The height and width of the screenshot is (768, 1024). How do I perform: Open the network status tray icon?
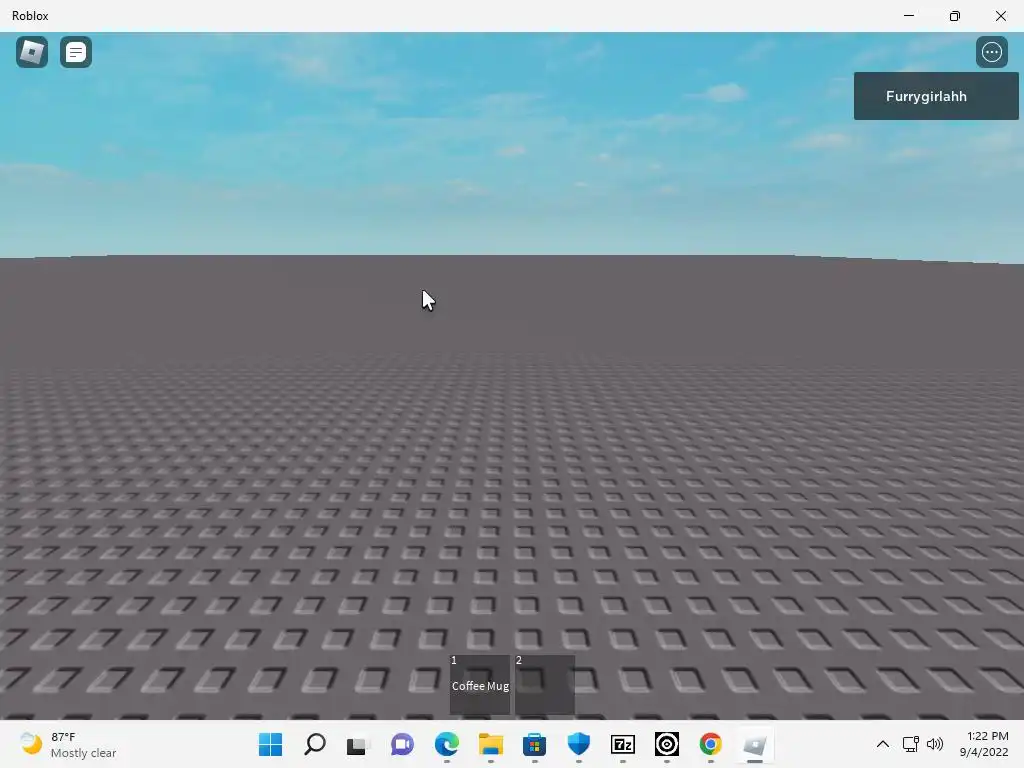tap(910, 744)
